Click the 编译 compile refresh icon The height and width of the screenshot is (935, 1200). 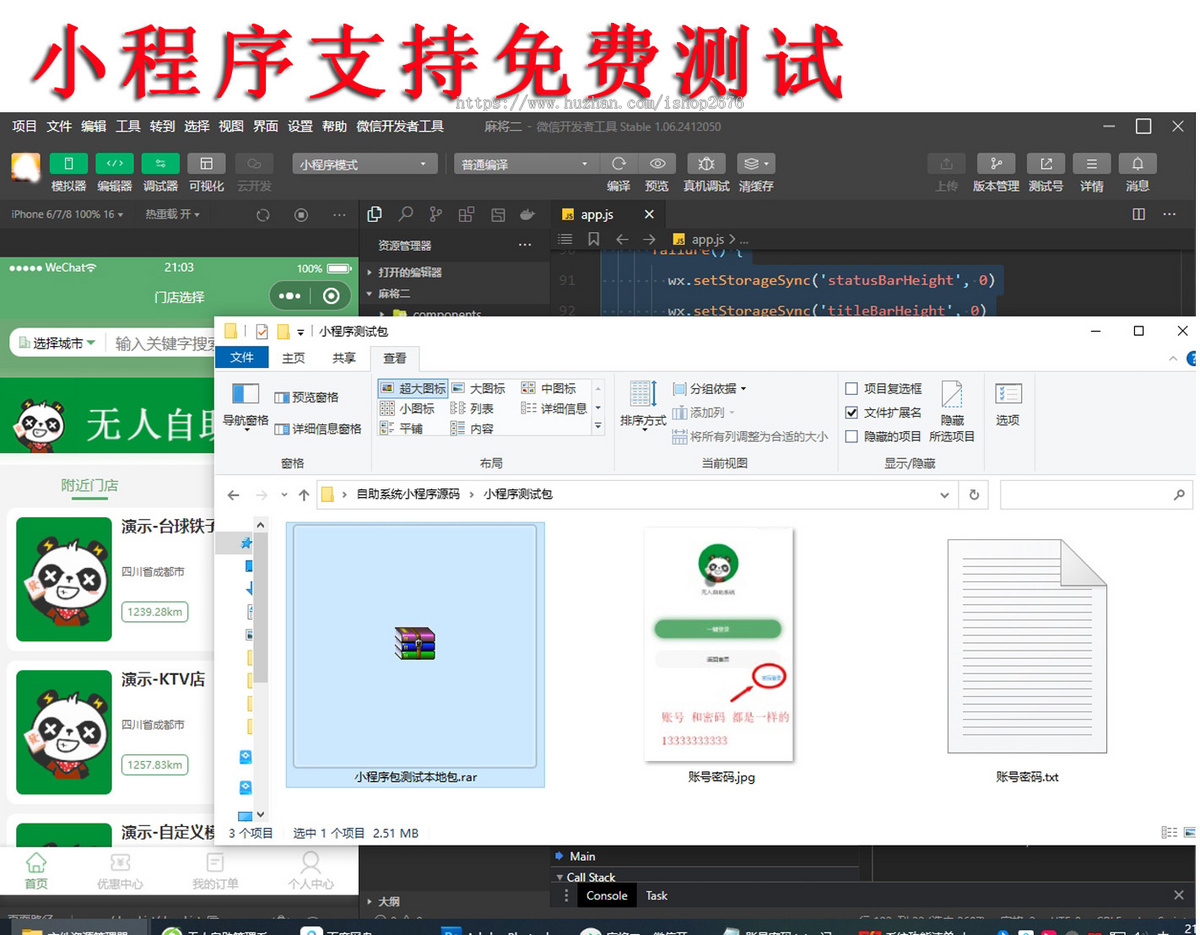pyautogui.click(x=619, y=164)
